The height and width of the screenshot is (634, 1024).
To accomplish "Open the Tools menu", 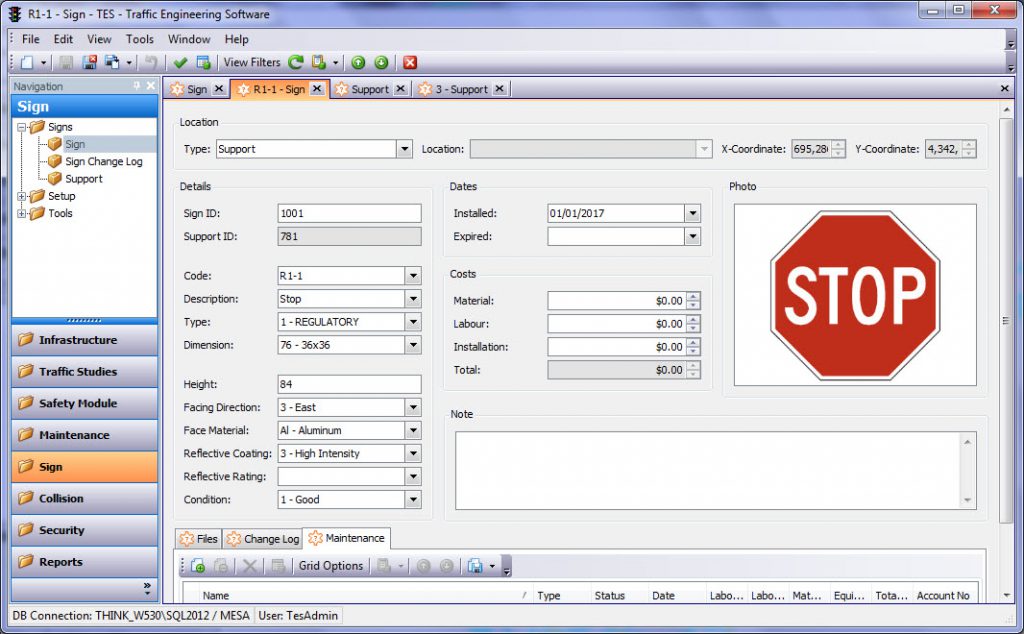I will (139, 39).
